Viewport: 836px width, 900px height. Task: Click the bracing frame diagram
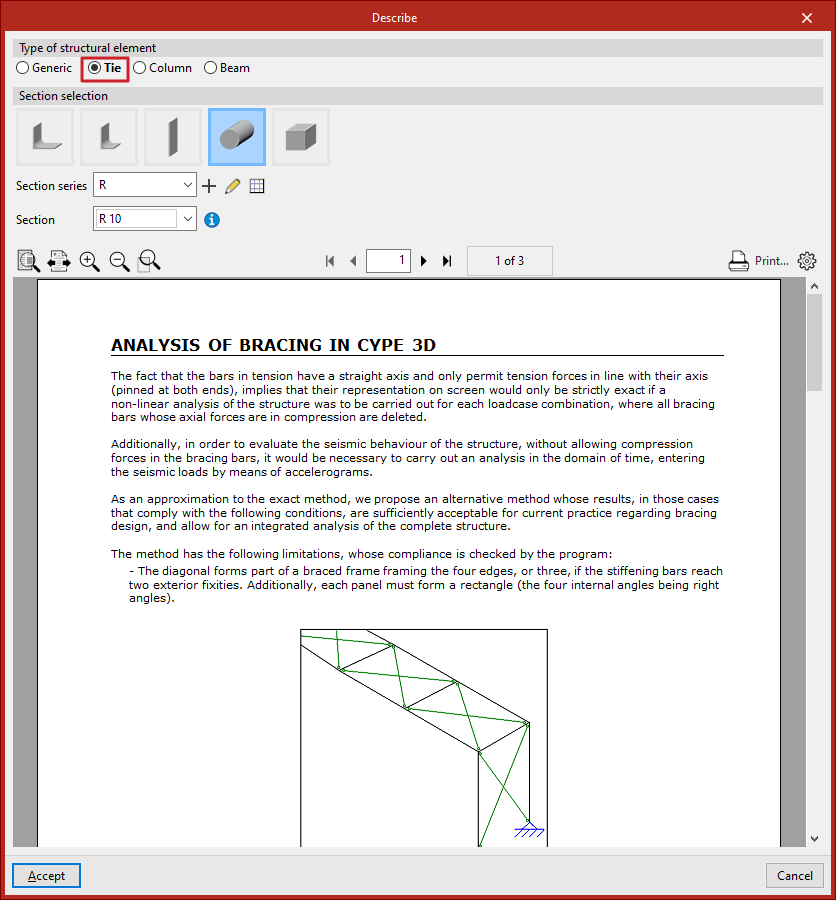[x=424, y=738]
